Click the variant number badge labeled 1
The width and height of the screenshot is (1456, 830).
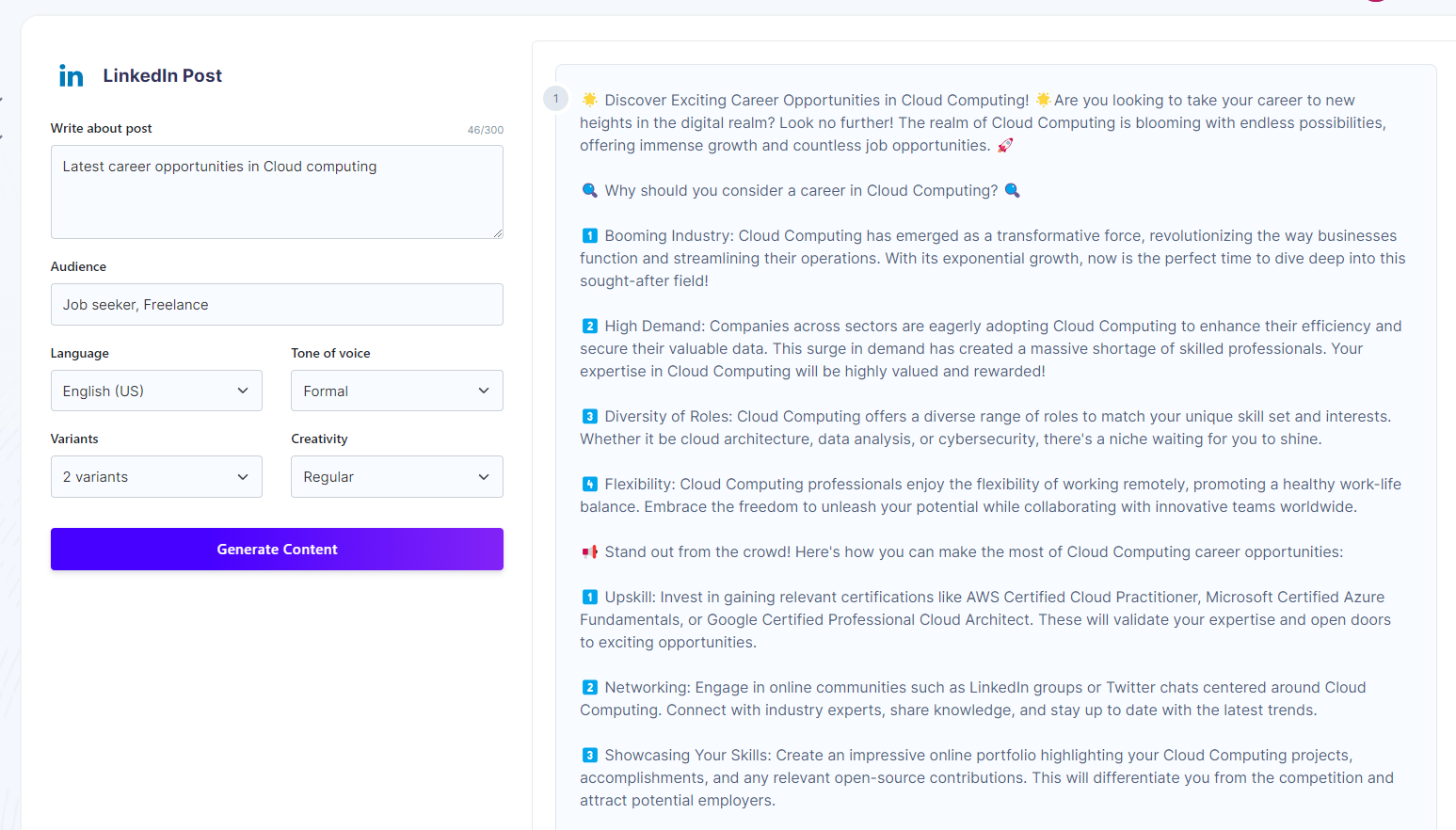[x=555, y=98]
